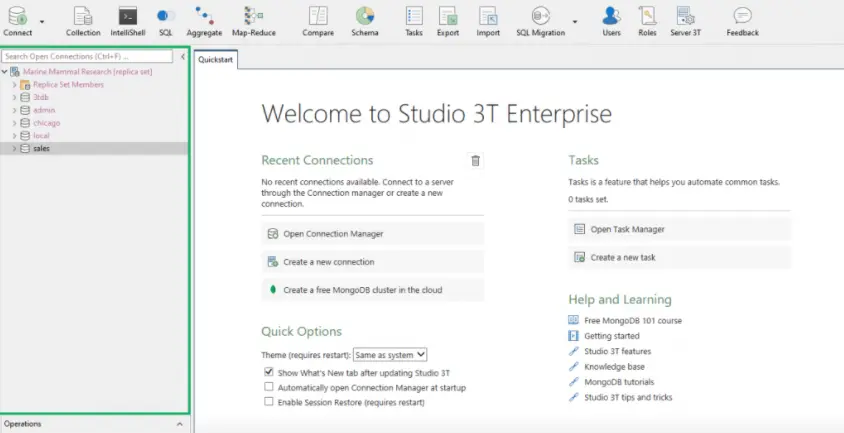Screen dimensions: 844x433
Task: Expand the local database node
Action: [x=15, y=136]
